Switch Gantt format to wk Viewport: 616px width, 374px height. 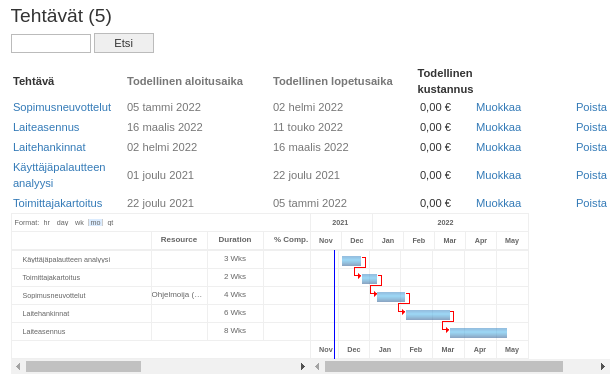pyautogui.click(x=79, y=222)
